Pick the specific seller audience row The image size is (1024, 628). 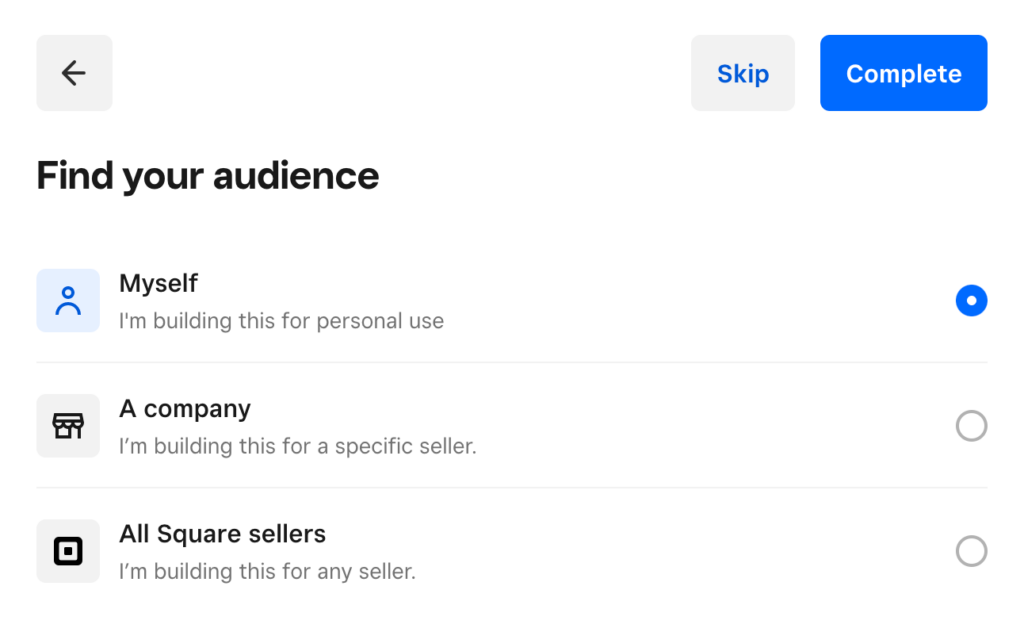point(512,426)
